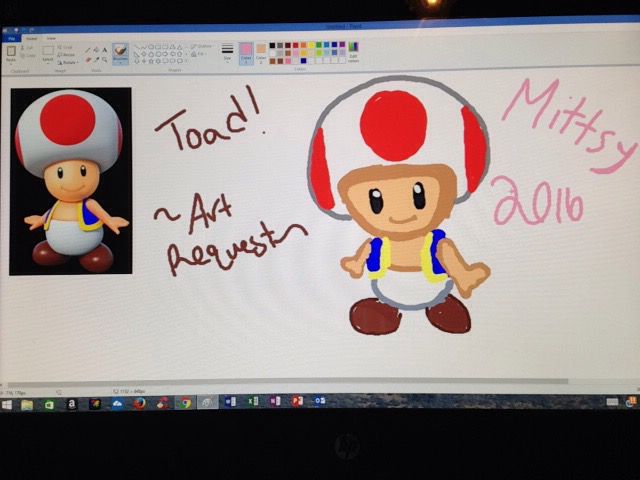
Task: Switch to Word from the taskbar
Action: tap(230, 402)
